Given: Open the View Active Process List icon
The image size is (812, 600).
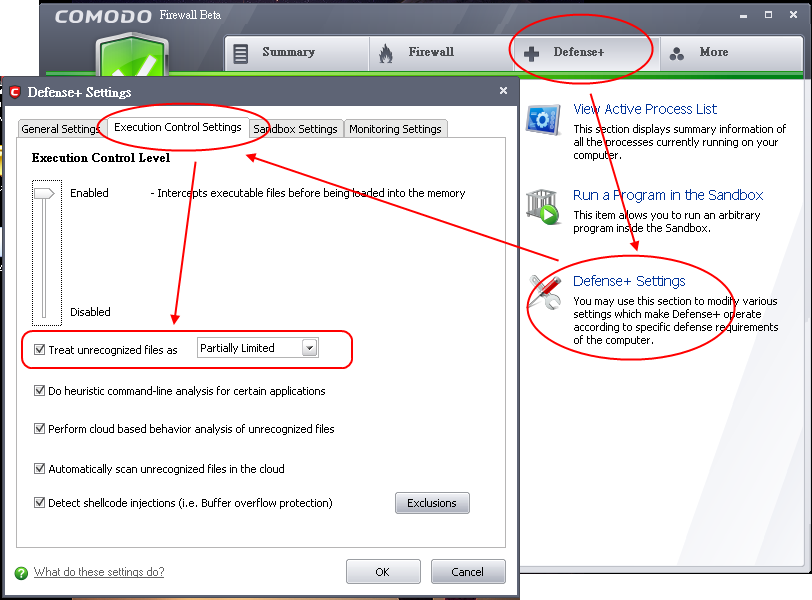Looking at the screenshot, I should pyautogui.click(x=544, y=120).
